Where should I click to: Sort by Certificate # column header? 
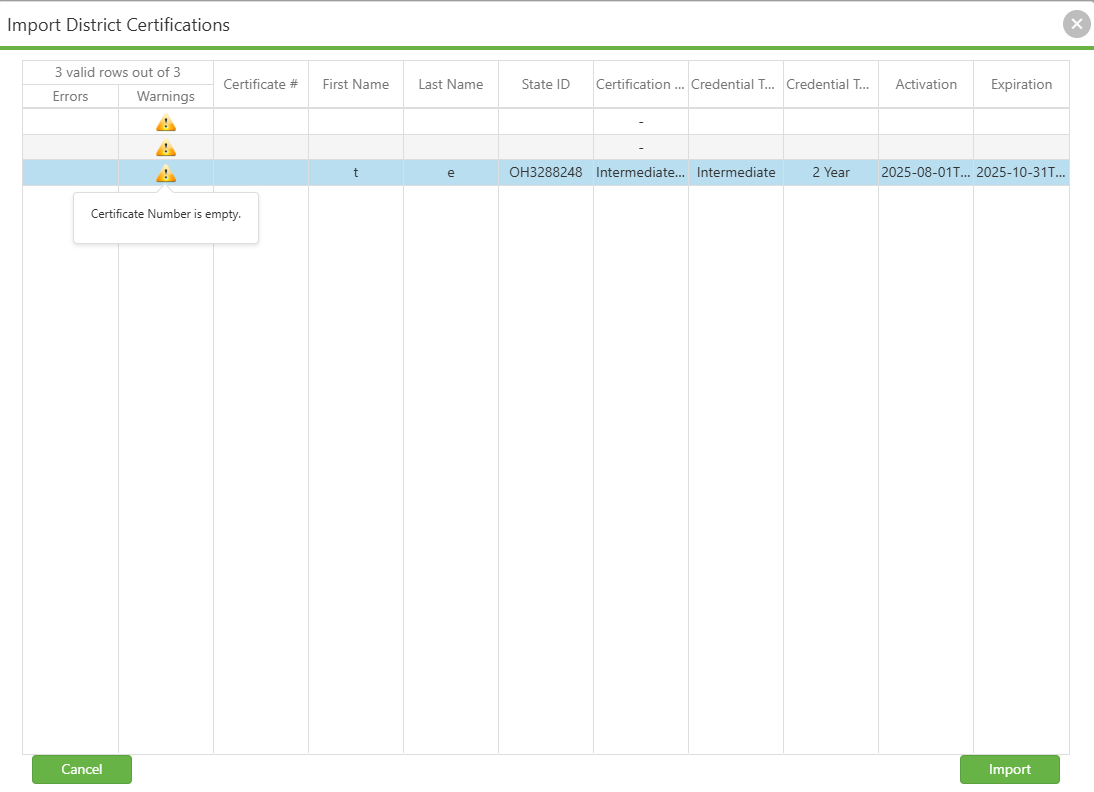click(261, 84)
